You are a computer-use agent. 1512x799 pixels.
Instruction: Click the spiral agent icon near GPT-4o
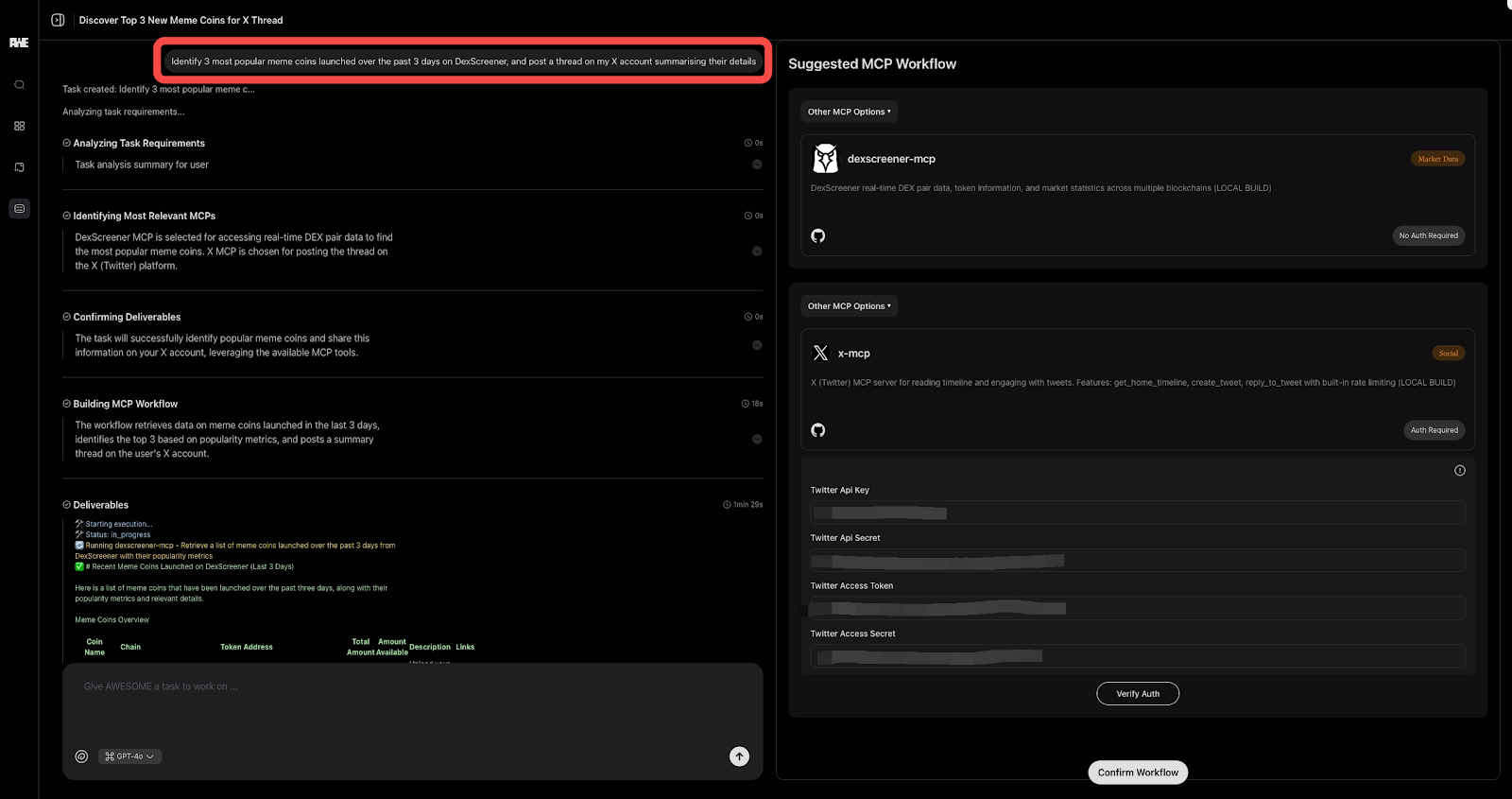(x=82, y=756)
